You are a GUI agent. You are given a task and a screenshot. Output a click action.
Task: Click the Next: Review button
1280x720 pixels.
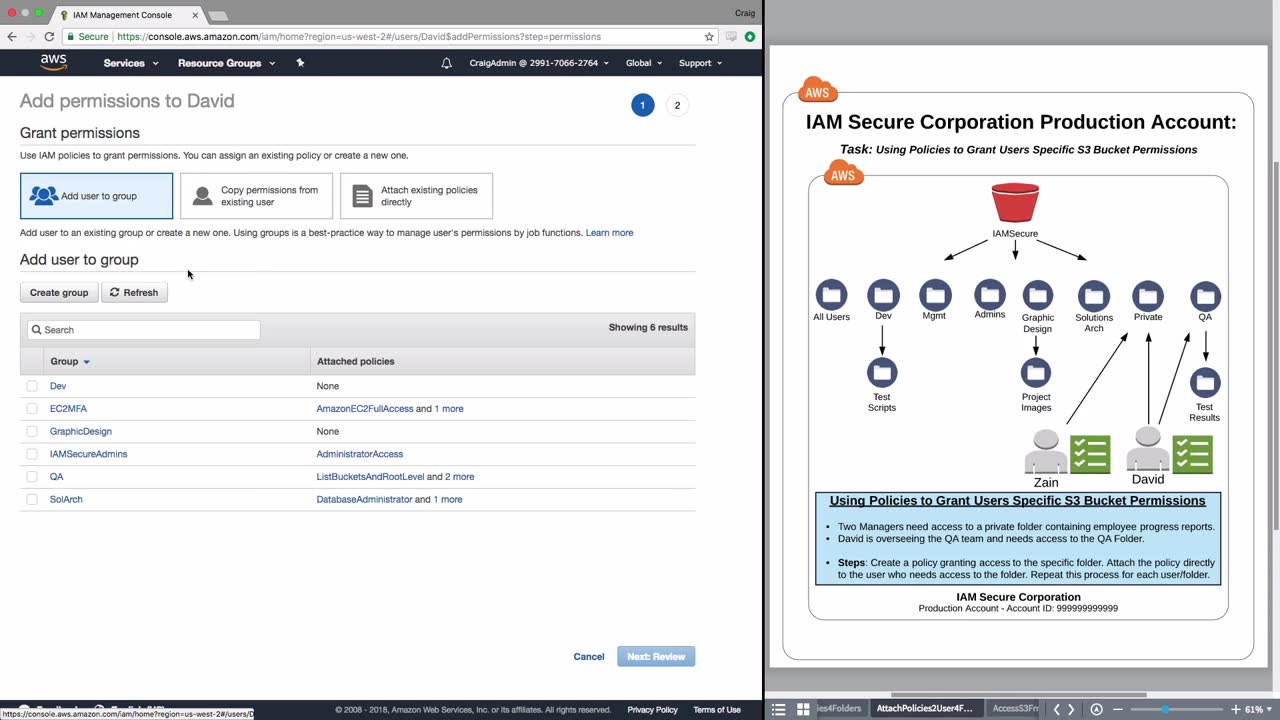point(656,657)
